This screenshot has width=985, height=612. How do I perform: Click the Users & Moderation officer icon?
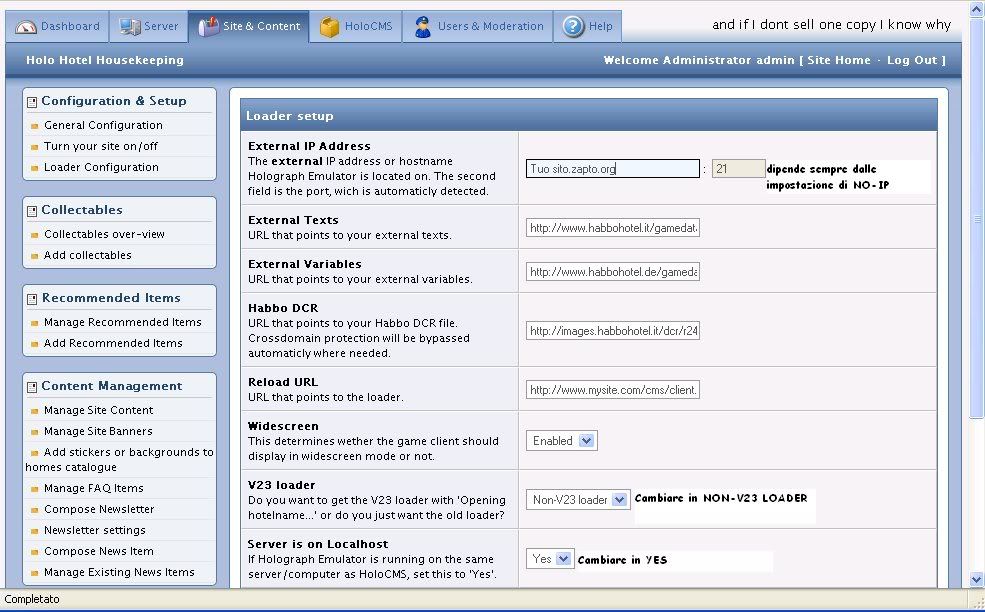pyautogui.click(x=423, y=26)
